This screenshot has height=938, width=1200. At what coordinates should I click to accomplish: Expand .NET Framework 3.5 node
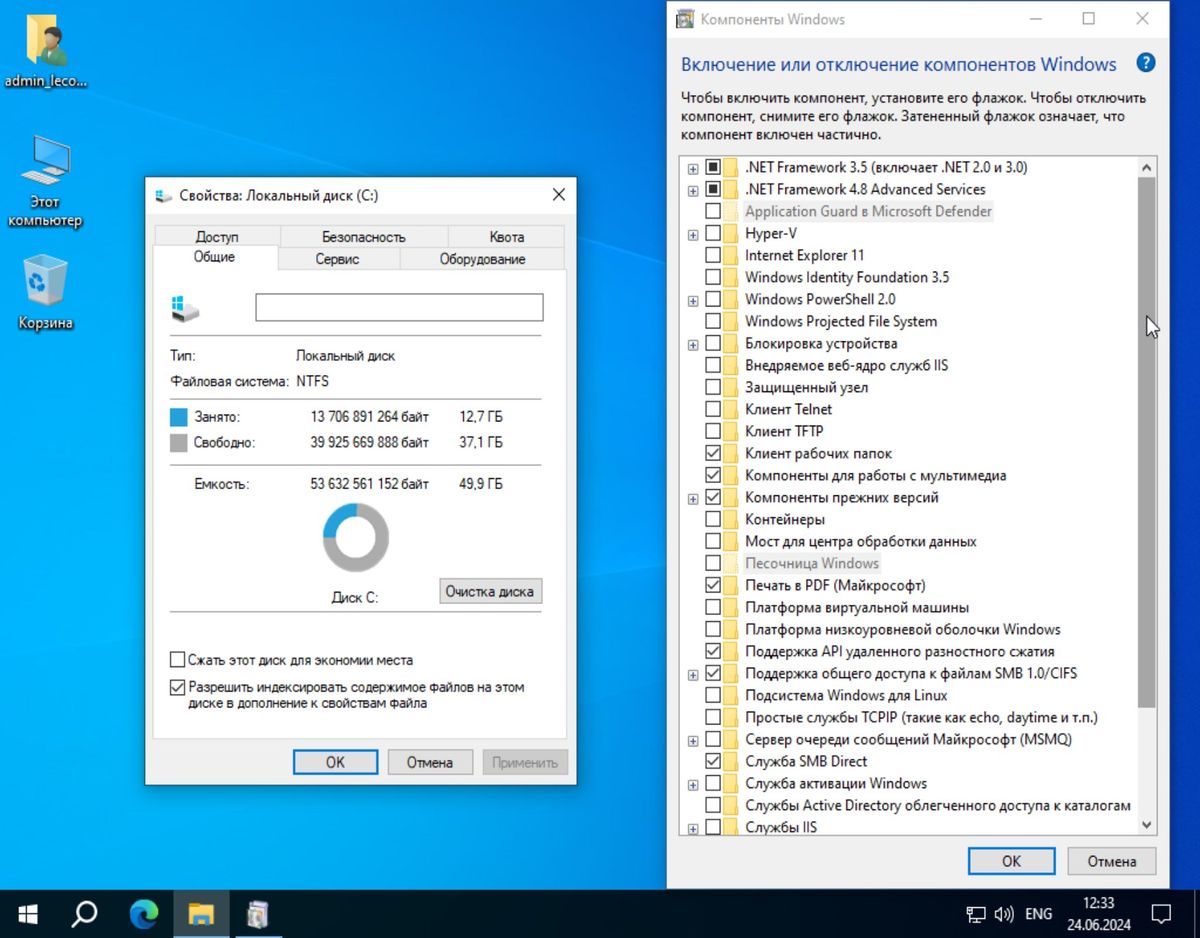[x=693, y=168]
